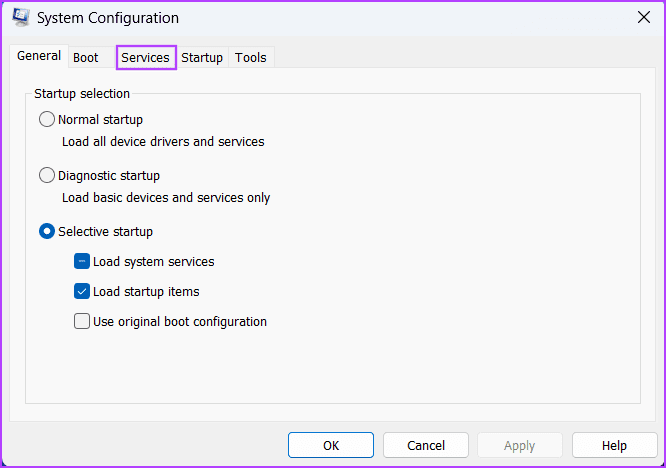Viewport: 666px width, 468px height.
Task: Click the Load startup items label
Action: pos(146,292)
